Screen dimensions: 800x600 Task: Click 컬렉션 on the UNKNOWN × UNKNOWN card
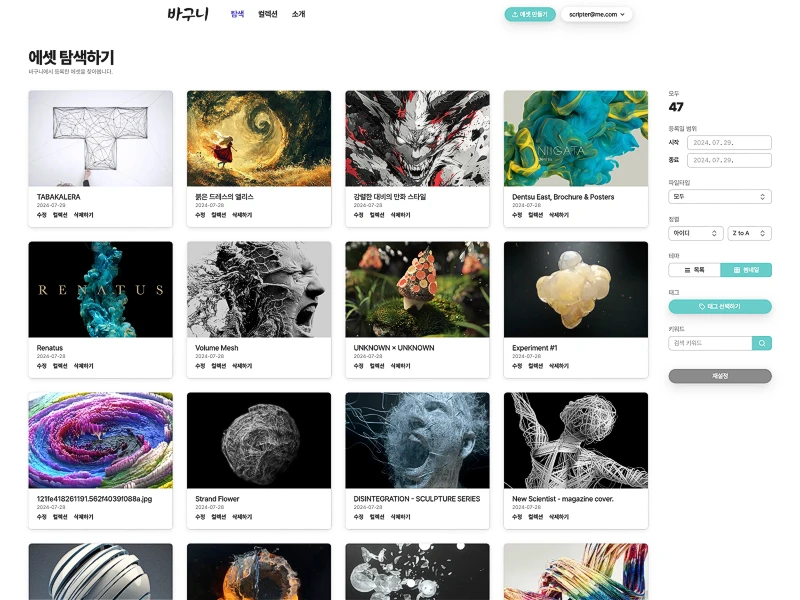tap(377, 366)
